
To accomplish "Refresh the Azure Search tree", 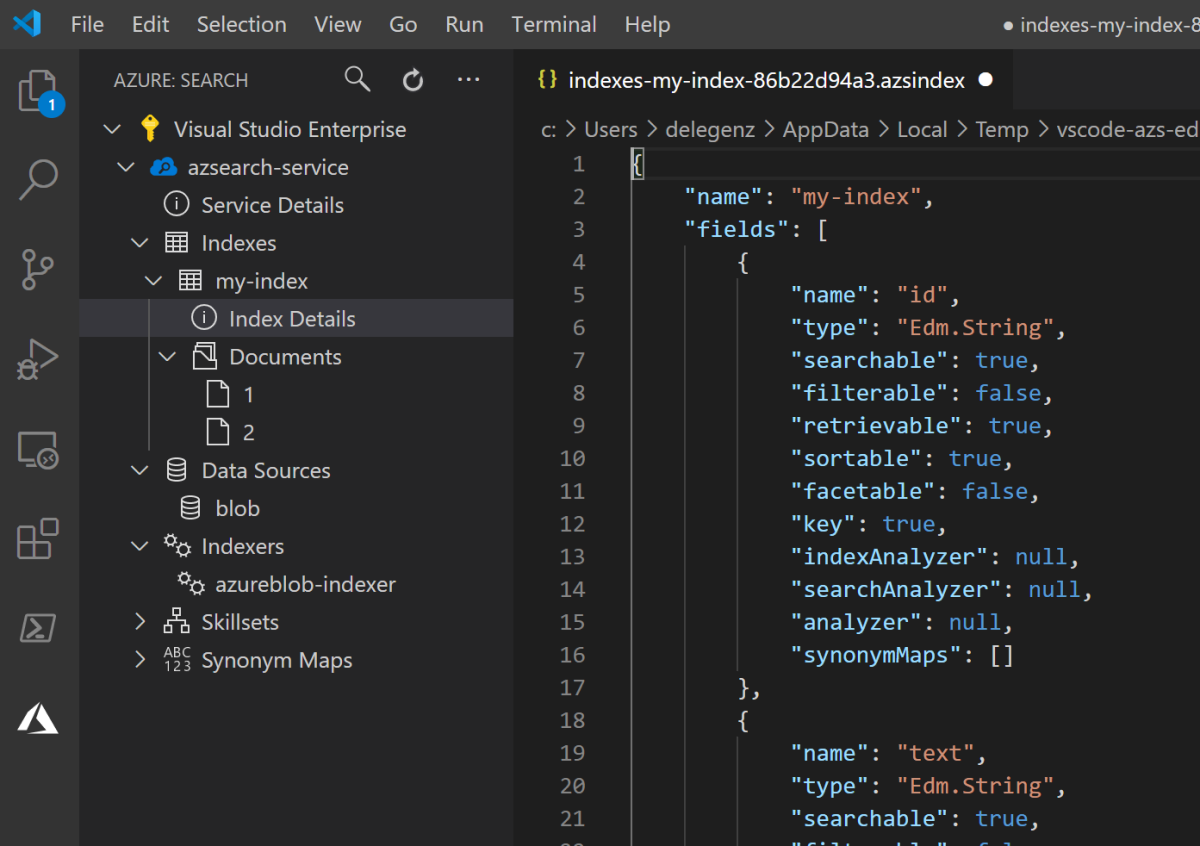I will [x=413, y=80].
